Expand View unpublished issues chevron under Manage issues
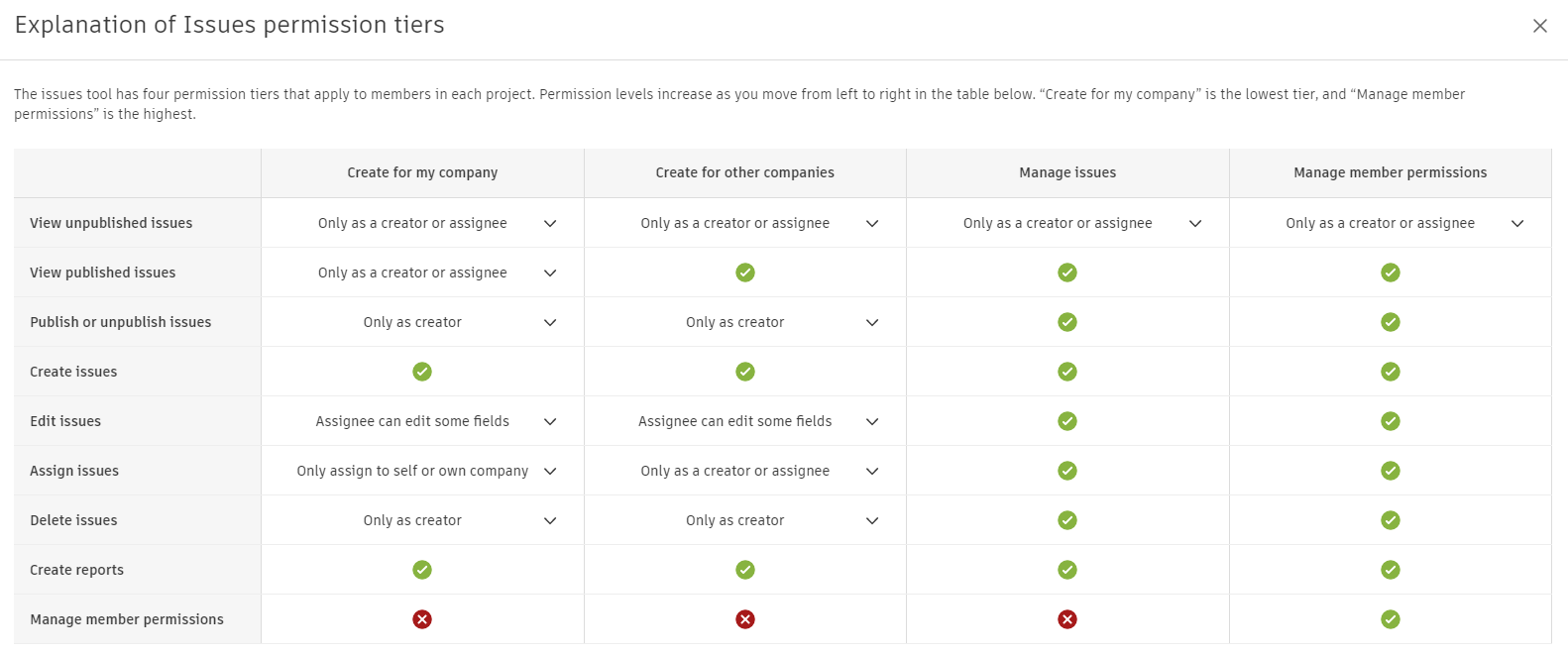 1195,224
